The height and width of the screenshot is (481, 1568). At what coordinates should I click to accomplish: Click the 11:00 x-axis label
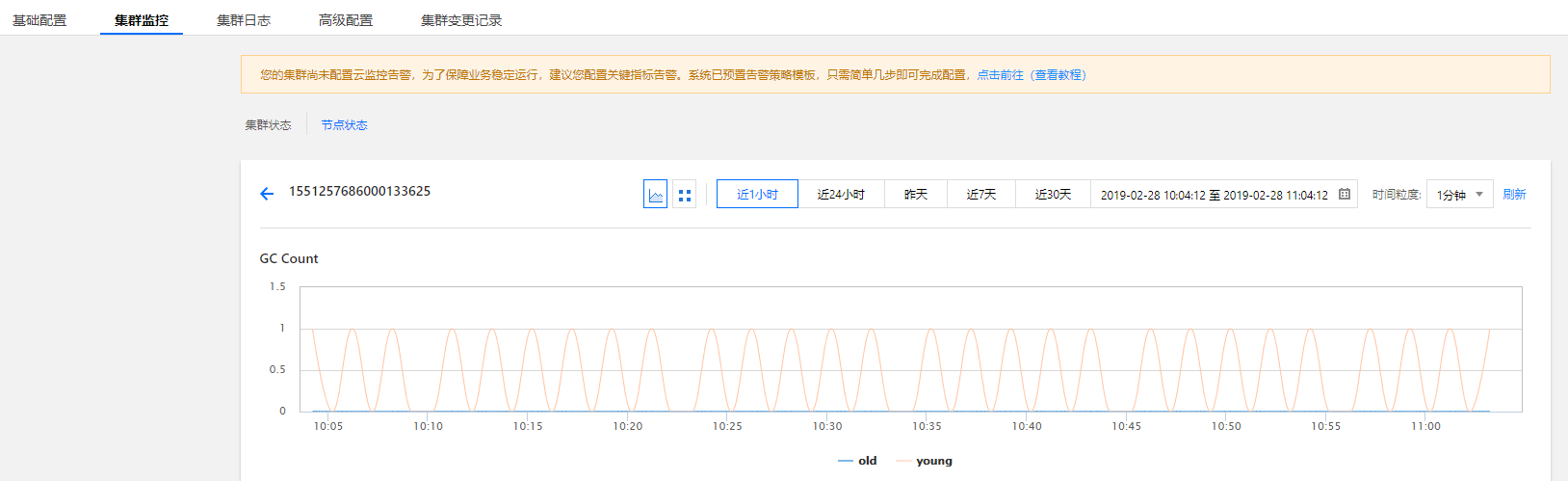click(x=1425, y=426)
